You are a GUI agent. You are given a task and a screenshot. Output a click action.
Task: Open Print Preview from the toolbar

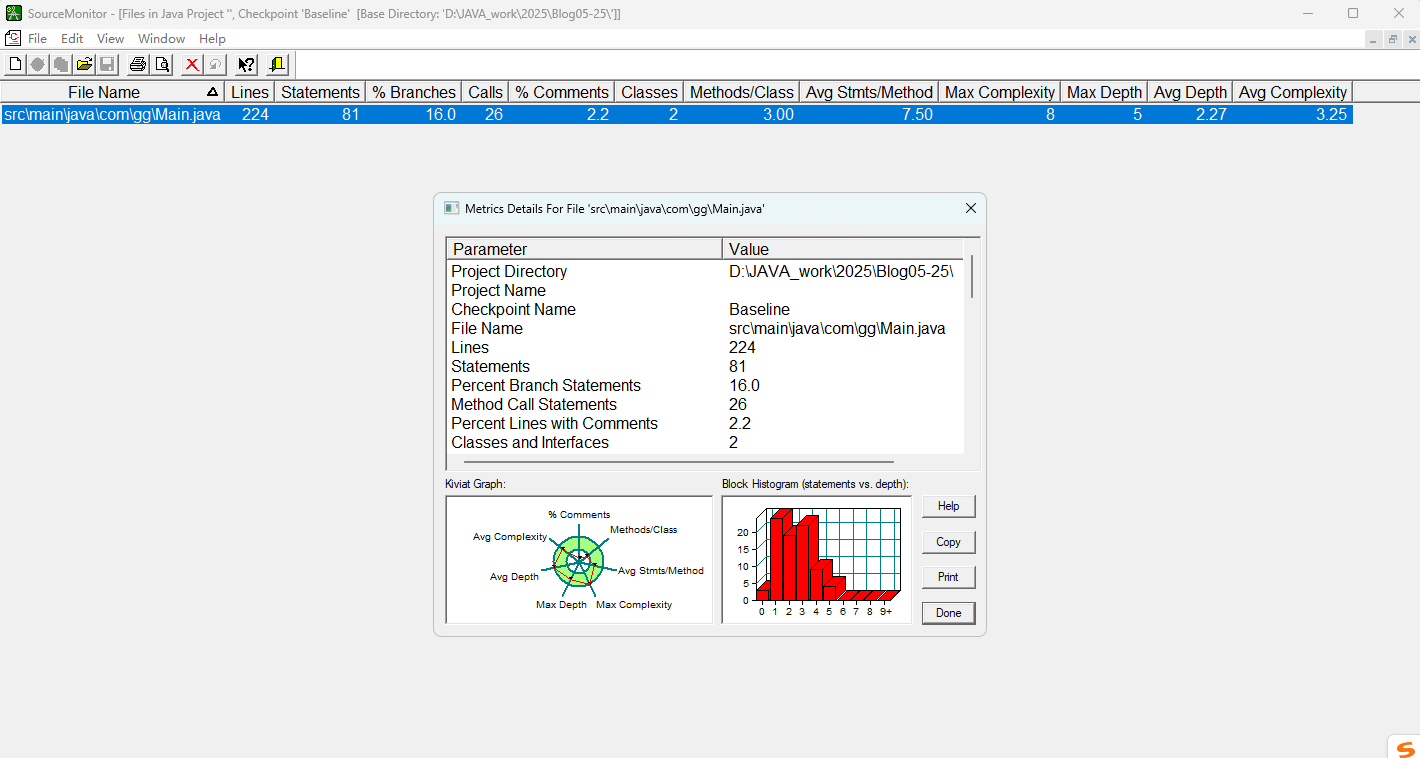coord(161,65)
